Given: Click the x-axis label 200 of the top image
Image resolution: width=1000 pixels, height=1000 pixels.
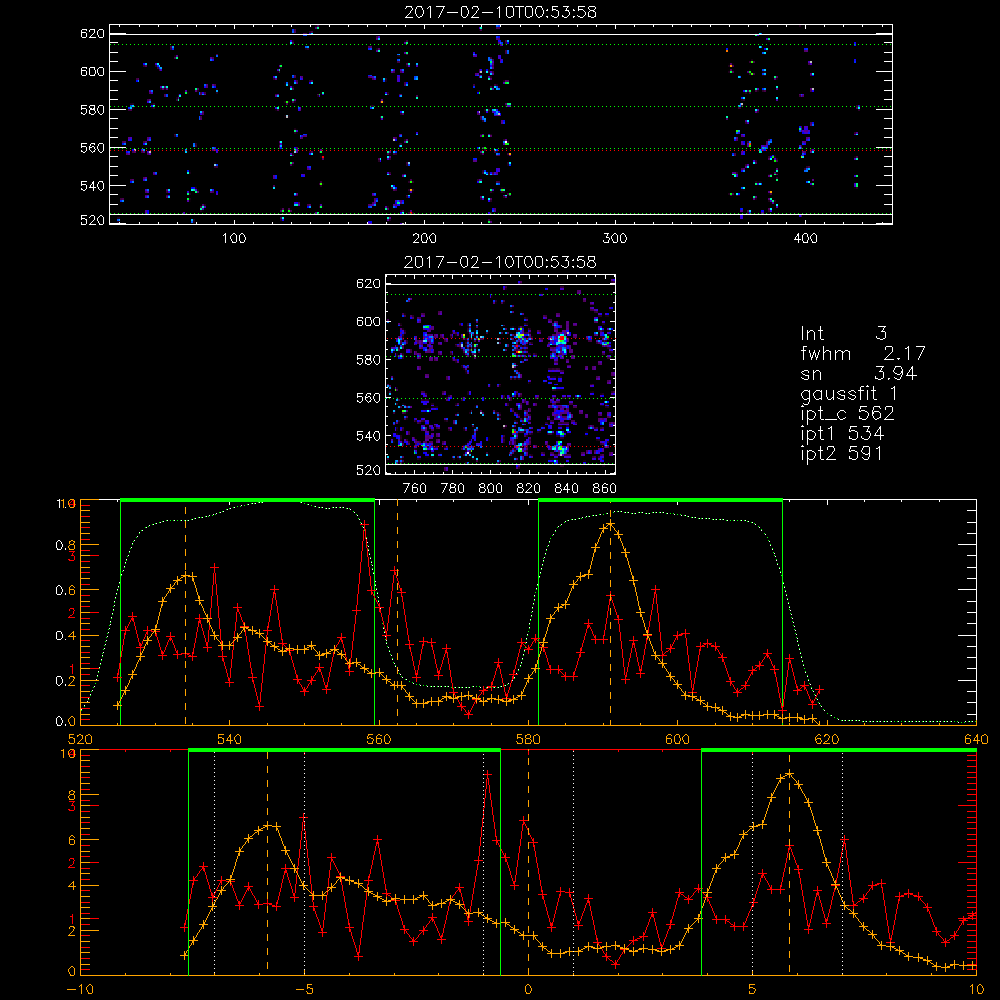Looking at the screenshot, I should (x=424, y=239).
